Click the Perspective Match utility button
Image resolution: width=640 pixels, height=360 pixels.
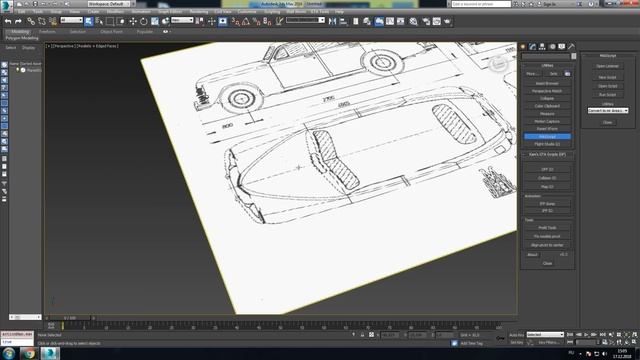(x=547, y=91)
